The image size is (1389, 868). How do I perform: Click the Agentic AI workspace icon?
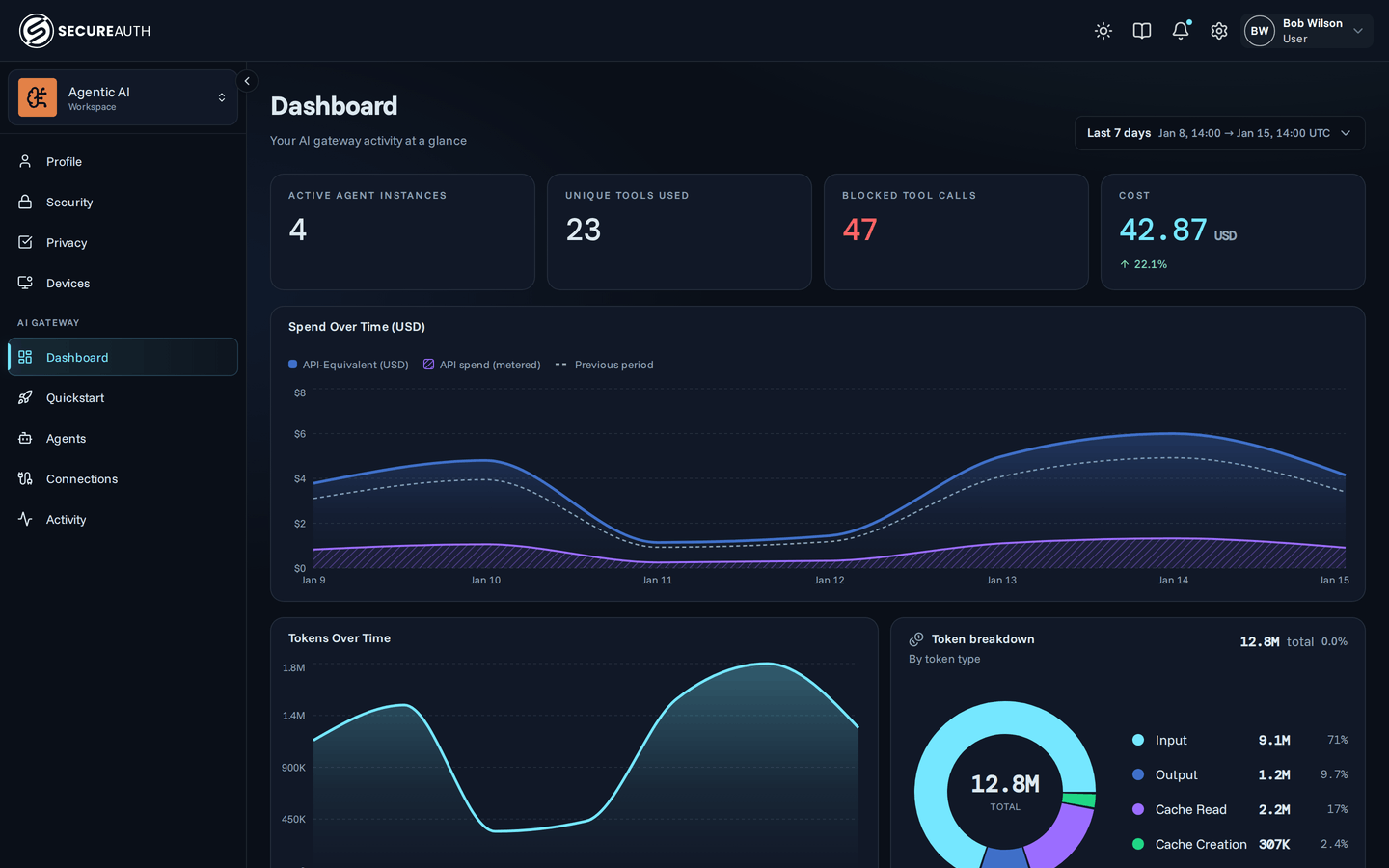[x=38, y=97]
